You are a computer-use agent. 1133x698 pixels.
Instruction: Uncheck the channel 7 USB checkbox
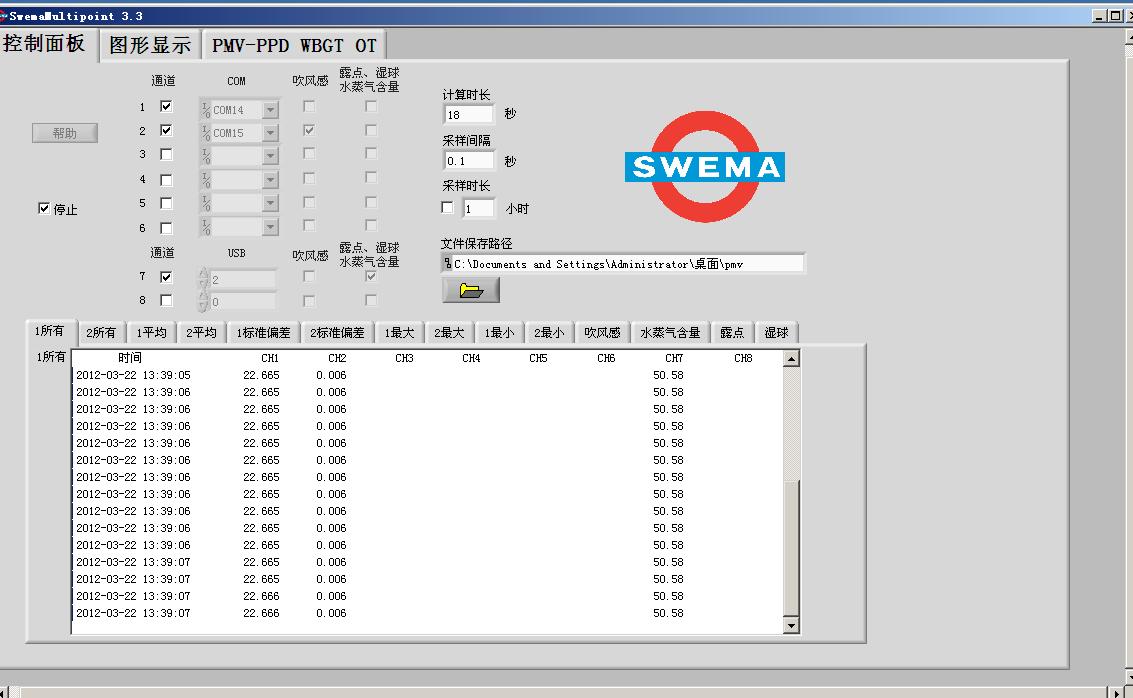[166, 277]
